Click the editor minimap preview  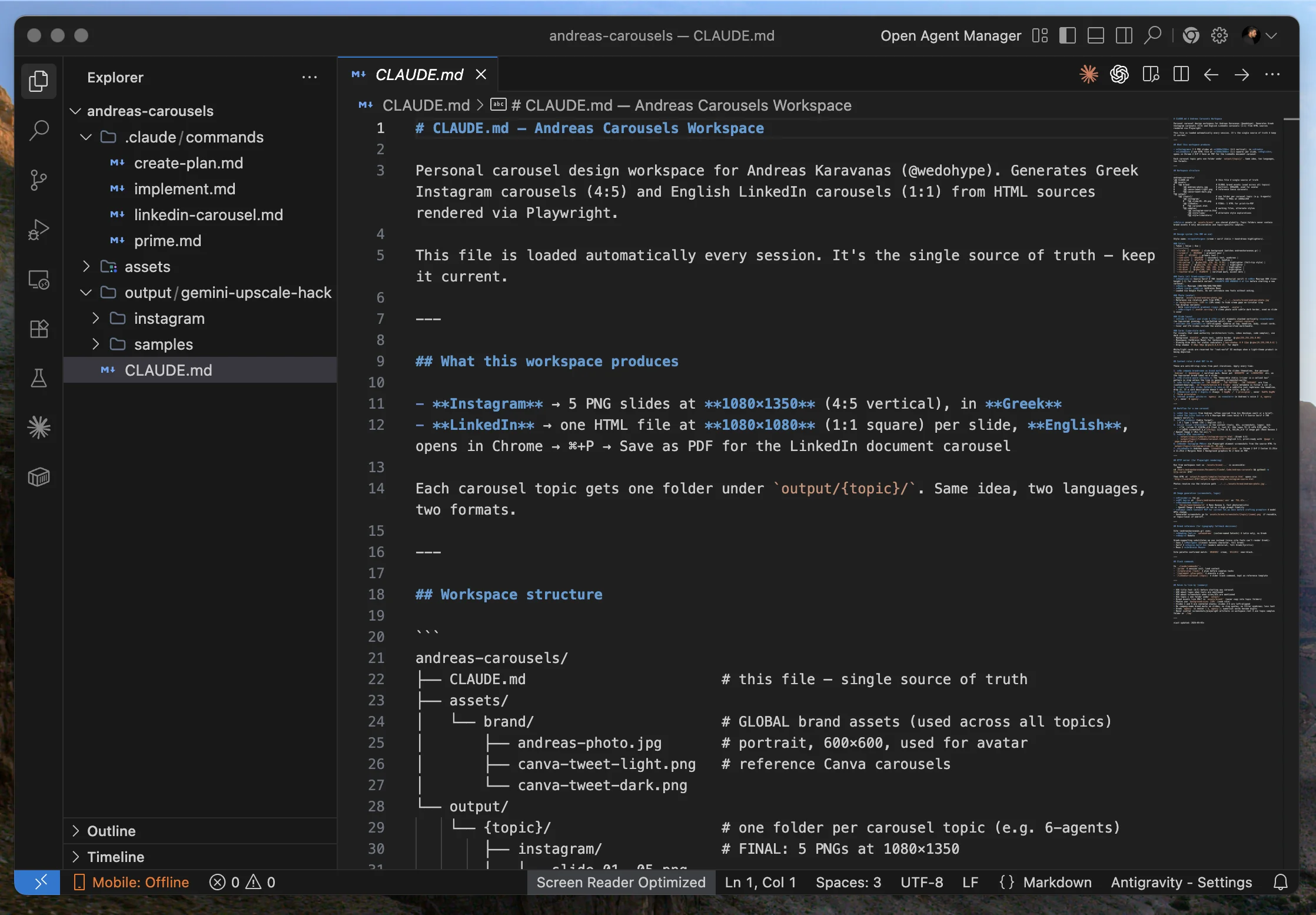(1225, 371)
